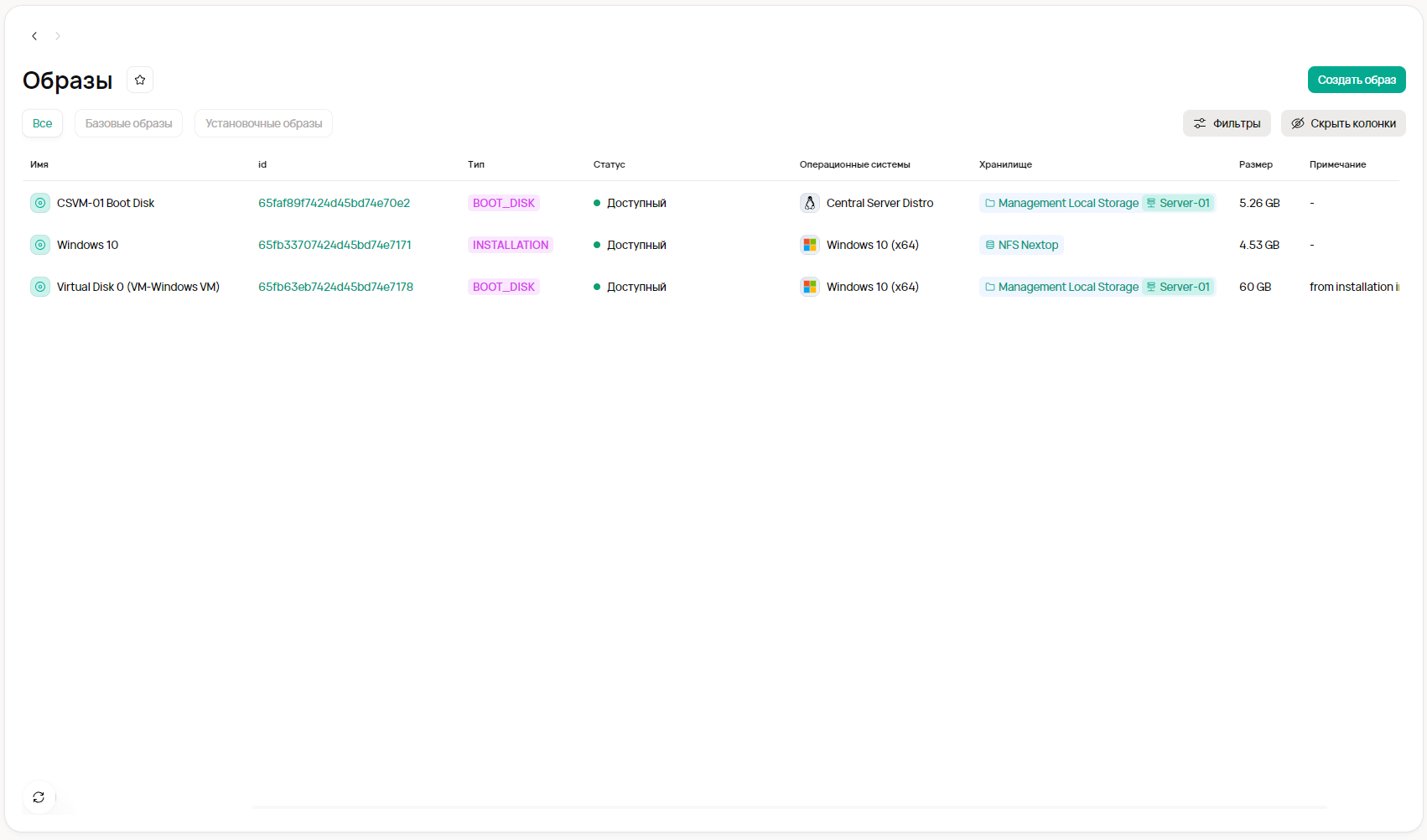
Task: Sort by the Имя column header
Action: (39, 164)
